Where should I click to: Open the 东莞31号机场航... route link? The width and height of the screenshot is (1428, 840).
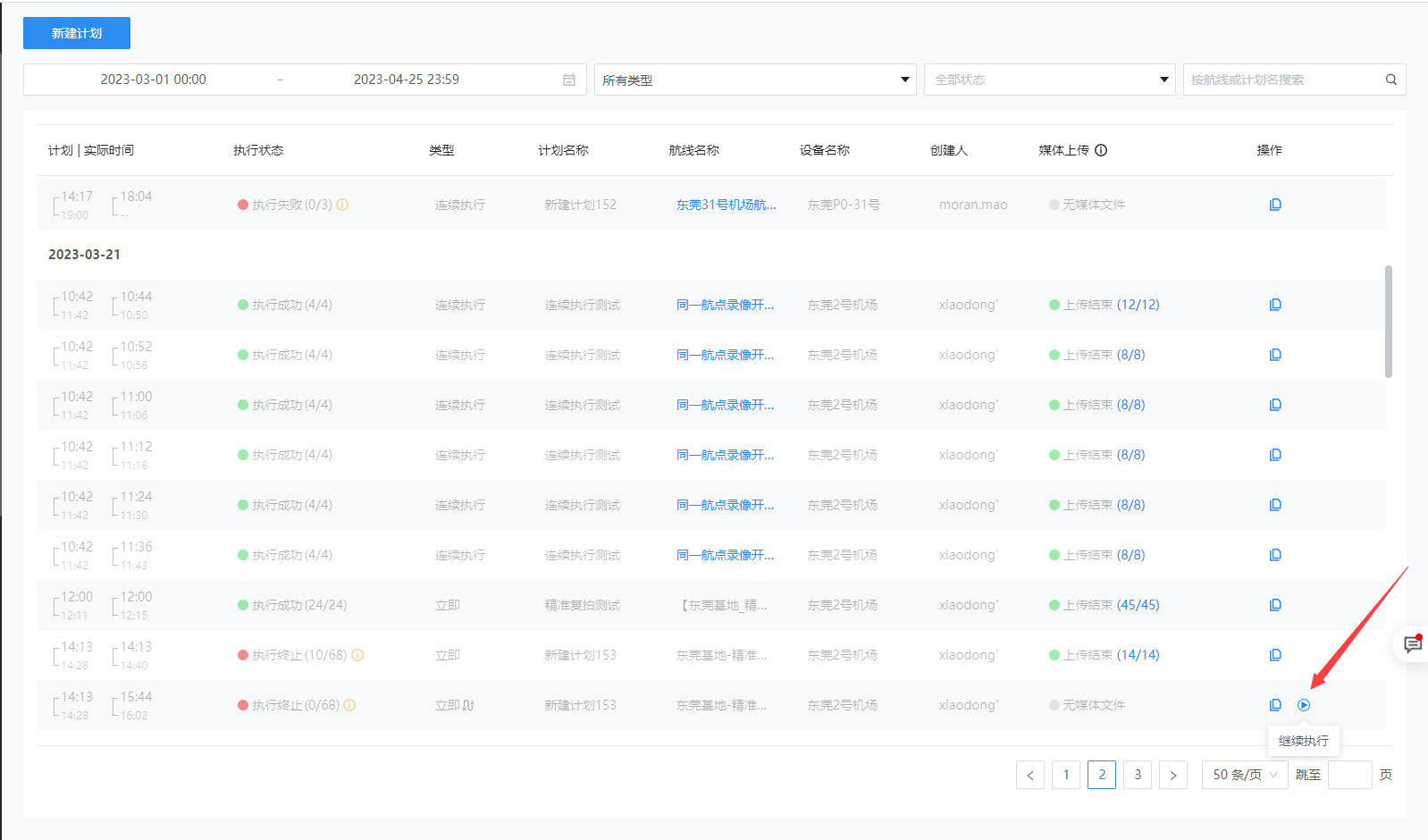tap(726, 205)
